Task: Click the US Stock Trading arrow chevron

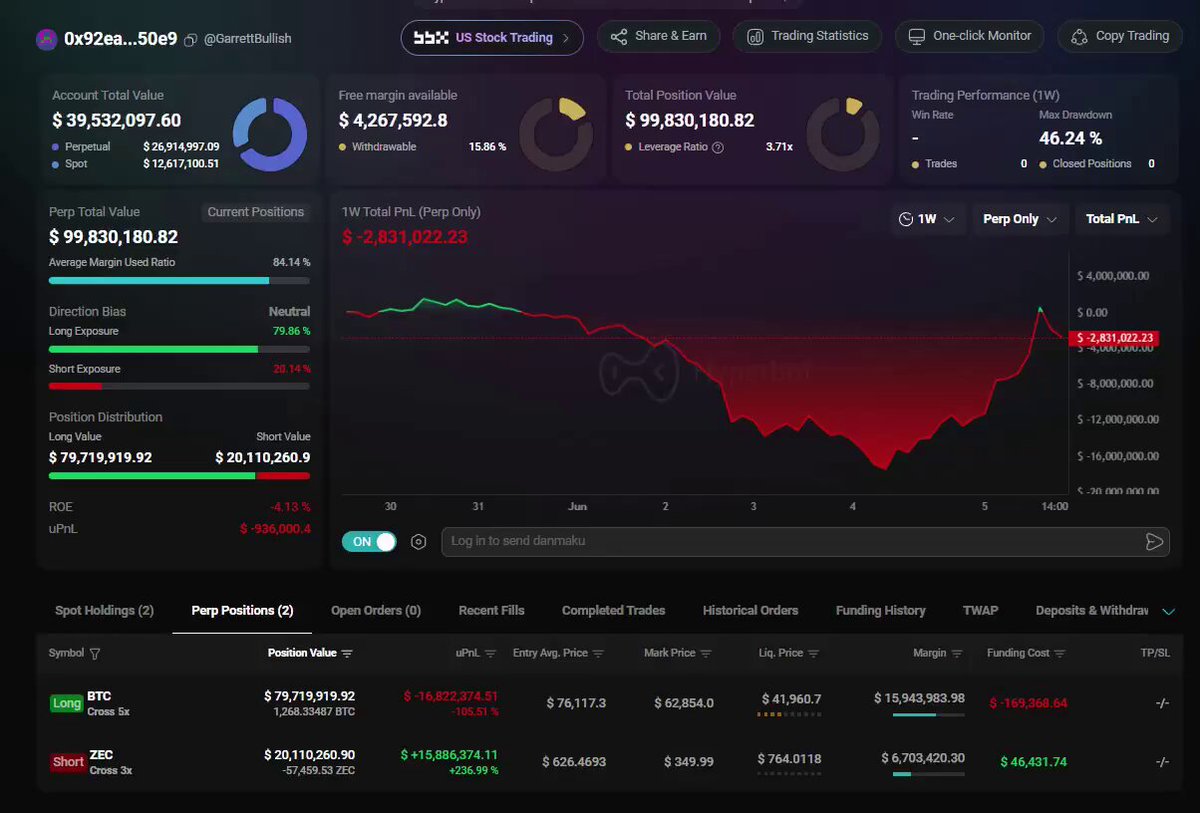Action: (x=566, y=38)
